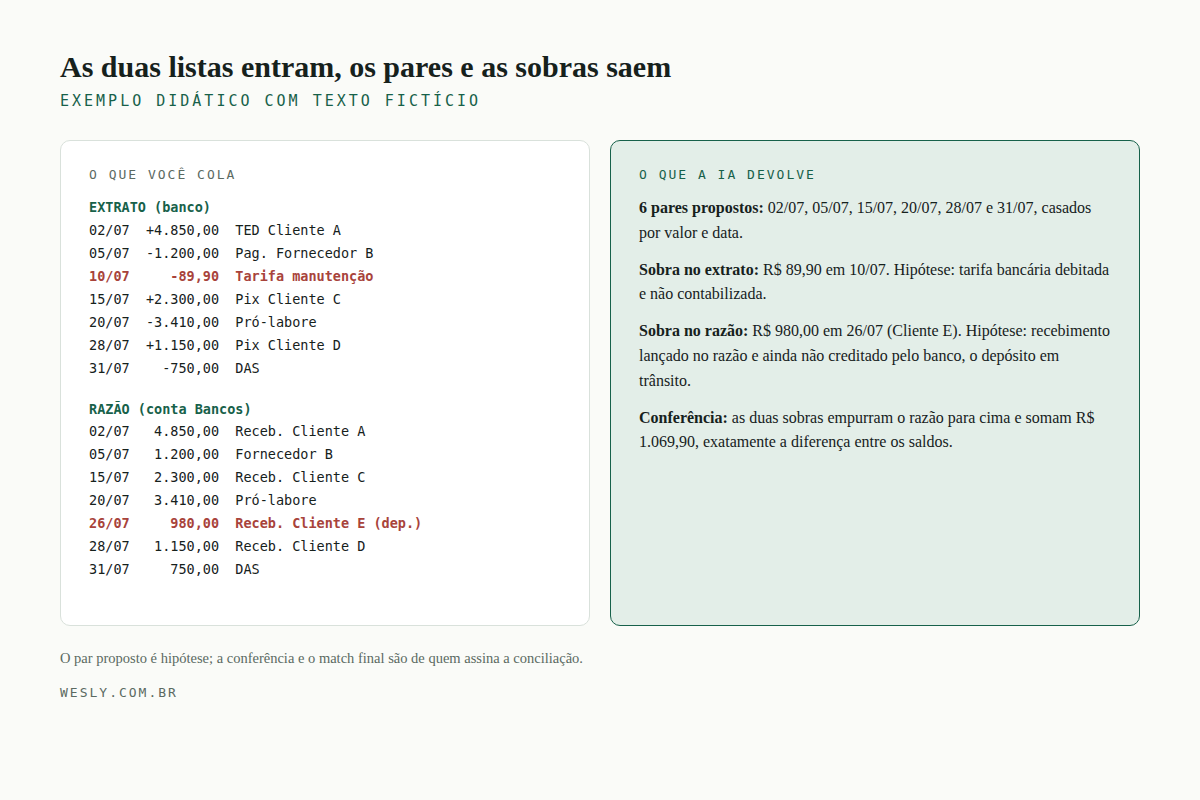Click the 'Conferência:' bold text
Viewport: 1200px width, 800px height.
(x=683, y=418)
